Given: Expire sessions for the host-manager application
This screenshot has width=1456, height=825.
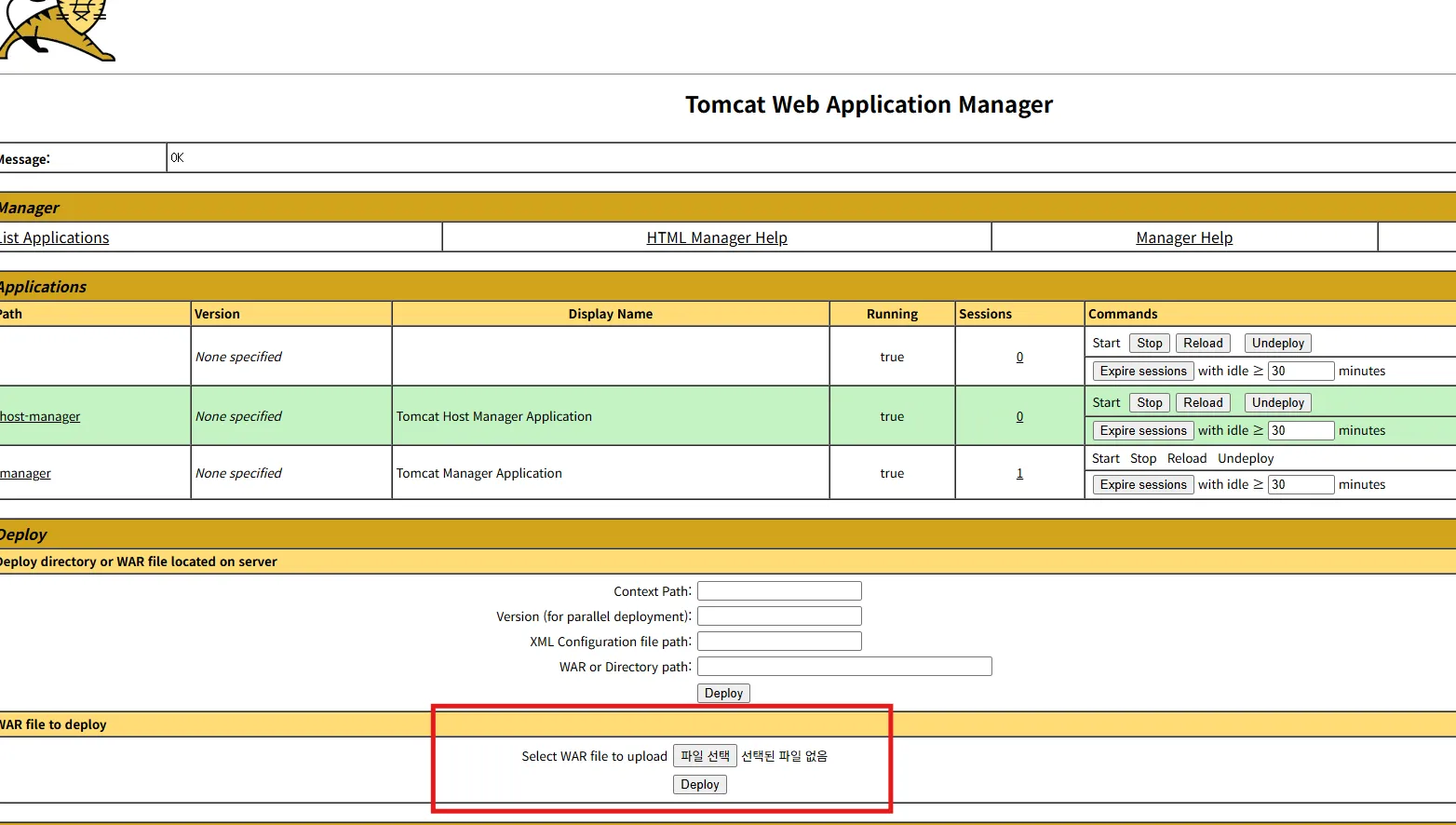Looking at the screenshot, I should 1143,430.
